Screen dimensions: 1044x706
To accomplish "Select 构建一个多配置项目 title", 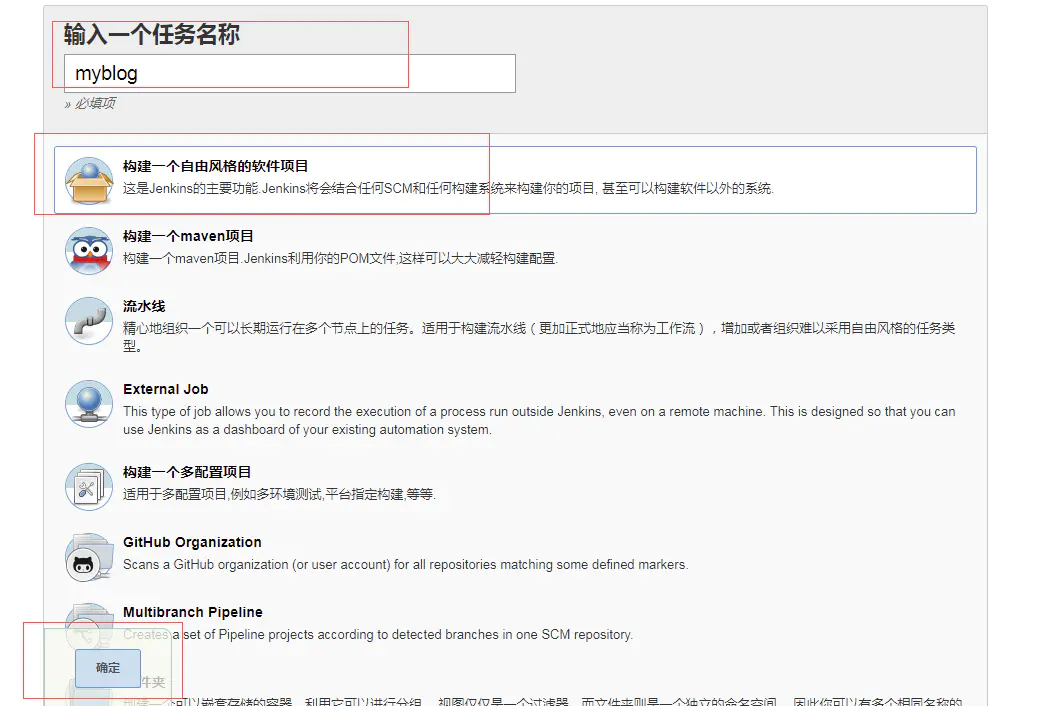I will [x=187, y=472].
